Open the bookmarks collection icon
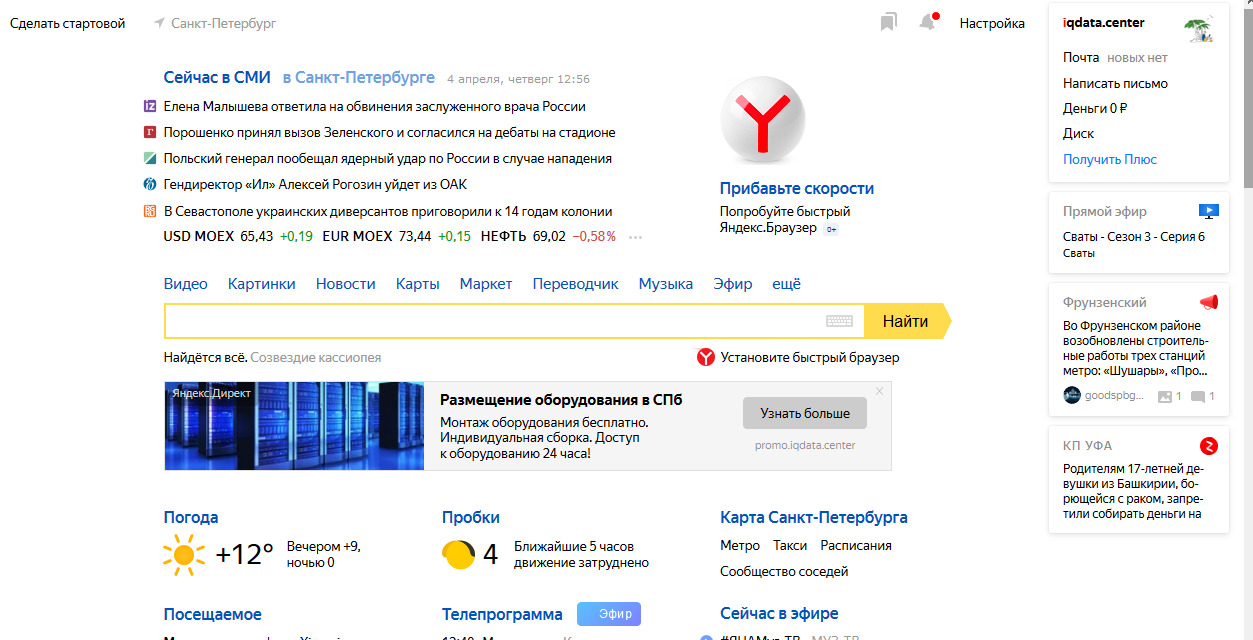The height and width of the screenshot is (640, 1253). 888,22
